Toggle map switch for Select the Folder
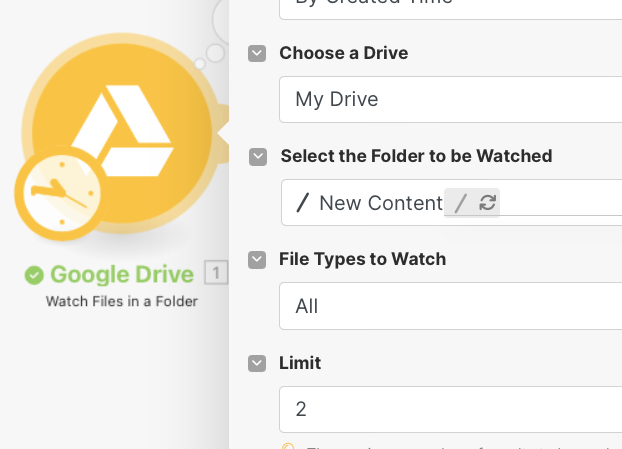The width and height of the screenshot is (622, 449). coord(258,156)
